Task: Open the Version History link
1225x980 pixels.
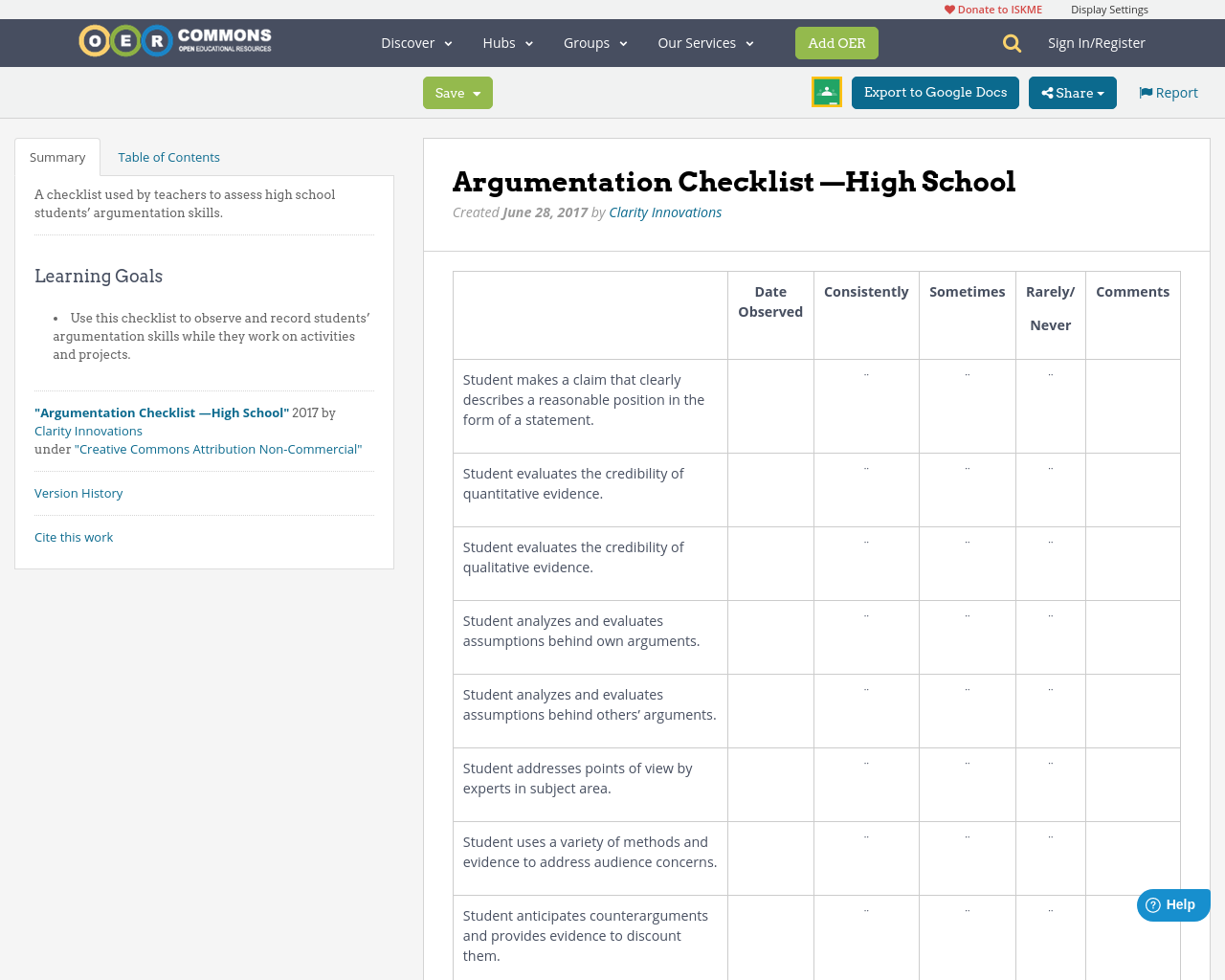Action: [x=78, y=492]
